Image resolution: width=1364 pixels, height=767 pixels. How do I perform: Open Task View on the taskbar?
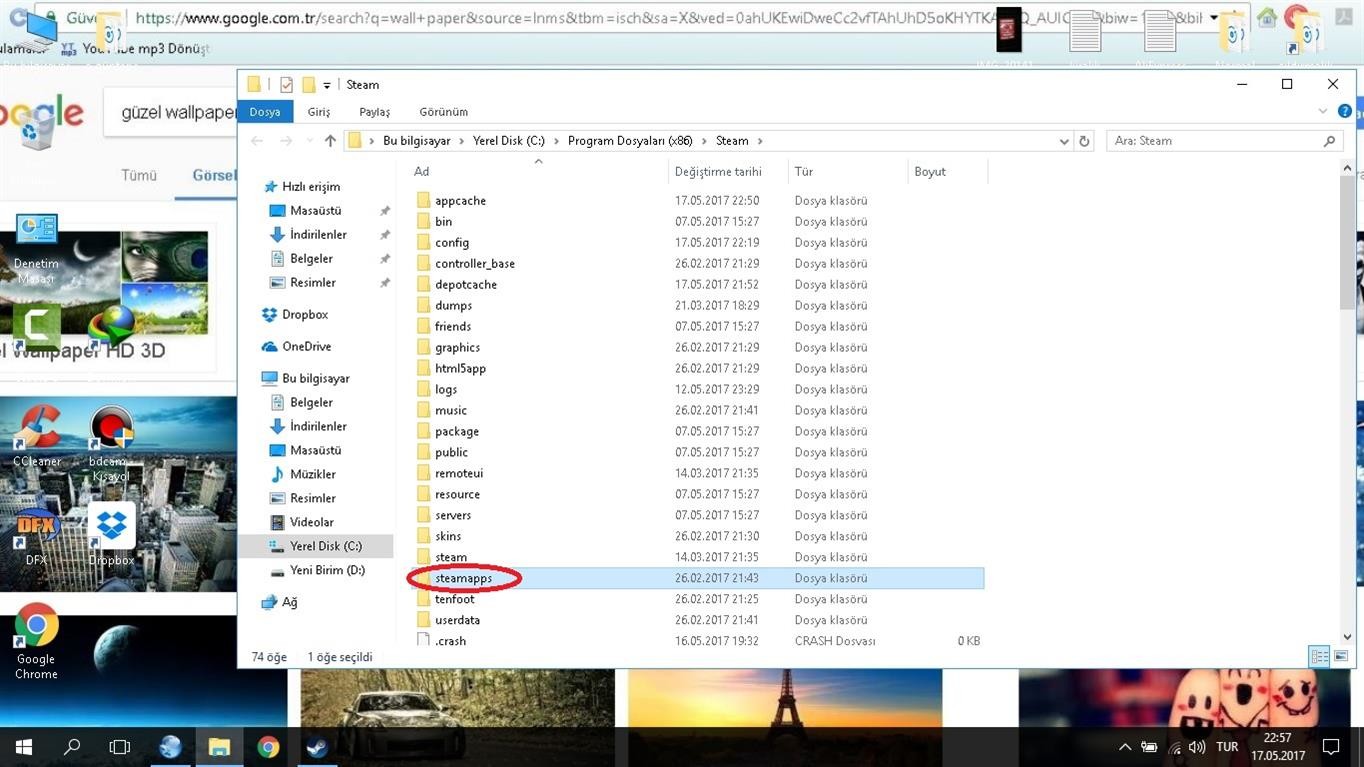point(120,747)
